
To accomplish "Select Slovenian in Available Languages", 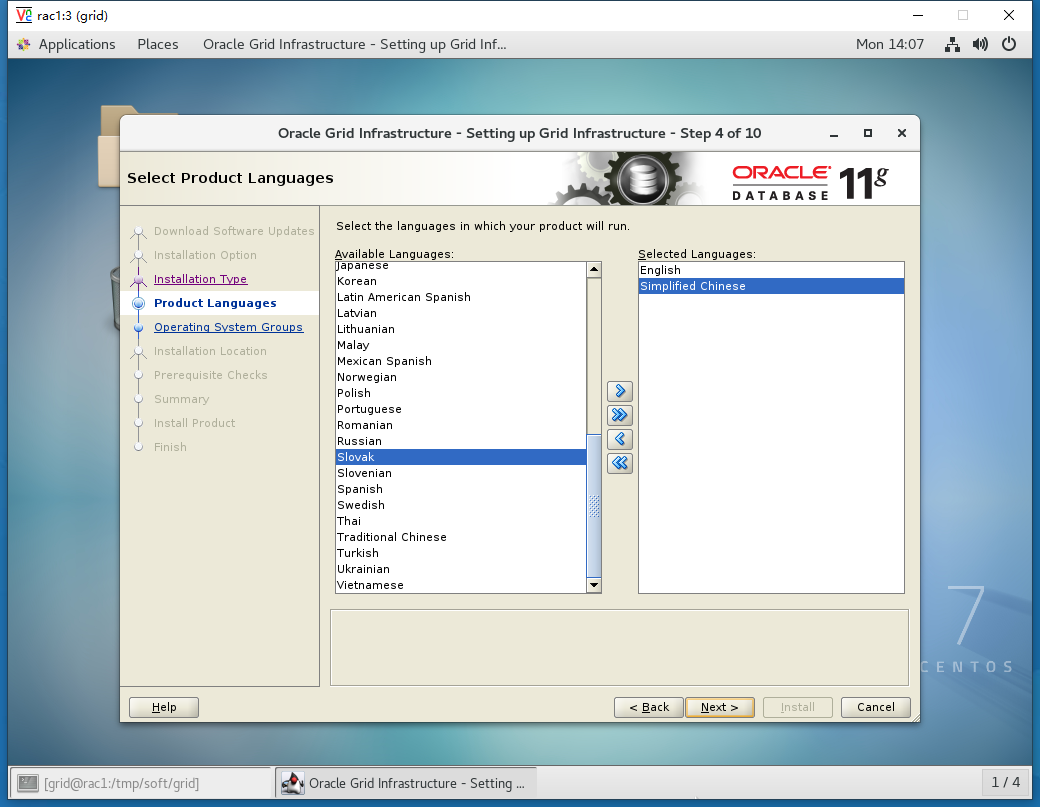I will pyautogui.click(x=460, y=473).
